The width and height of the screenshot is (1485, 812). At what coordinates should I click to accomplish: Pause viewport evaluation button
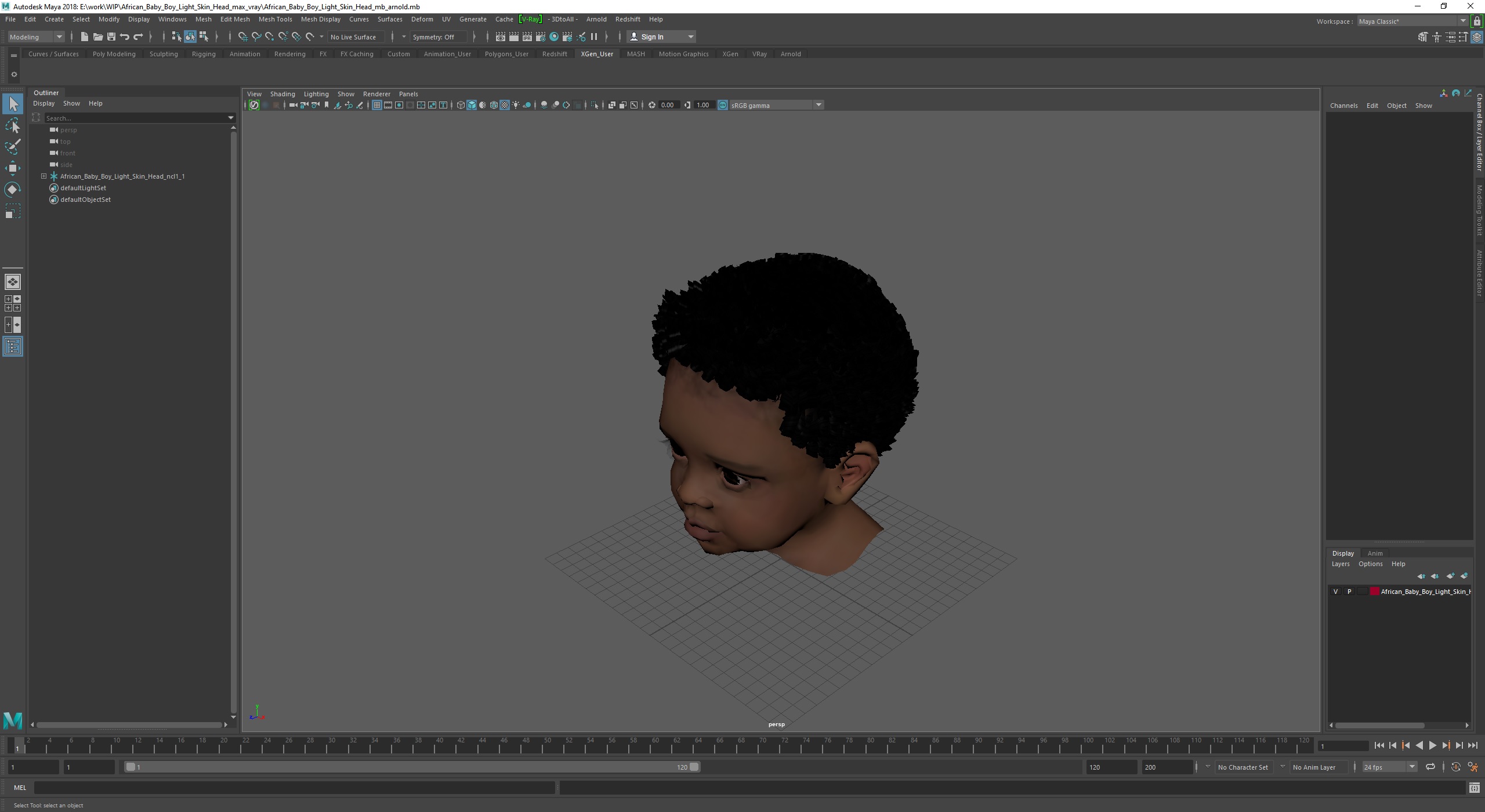pos(594,37)
